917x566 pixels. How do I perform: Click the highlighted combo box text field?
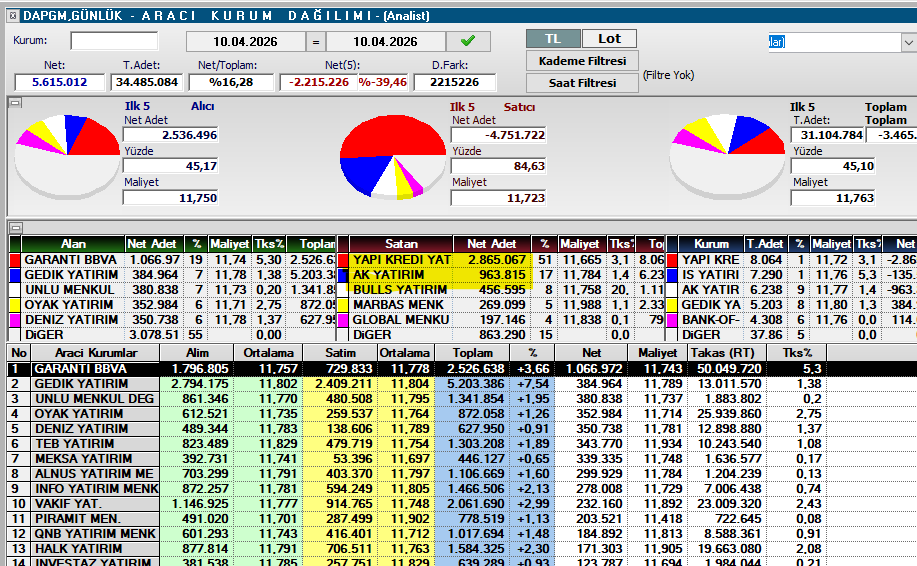click(x=835, y=42)
